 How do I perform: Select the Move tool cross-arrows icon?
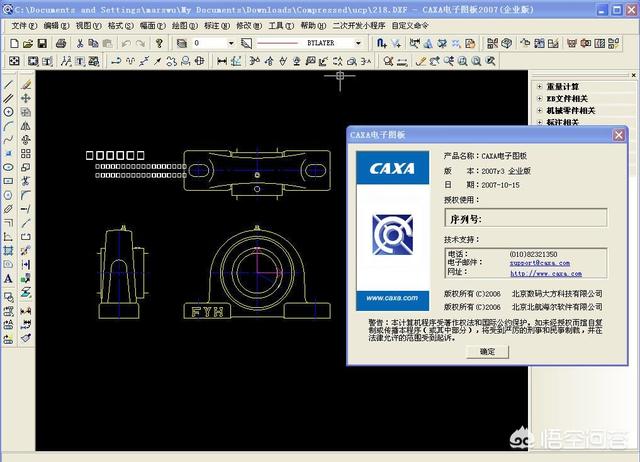tap(26, 98)
